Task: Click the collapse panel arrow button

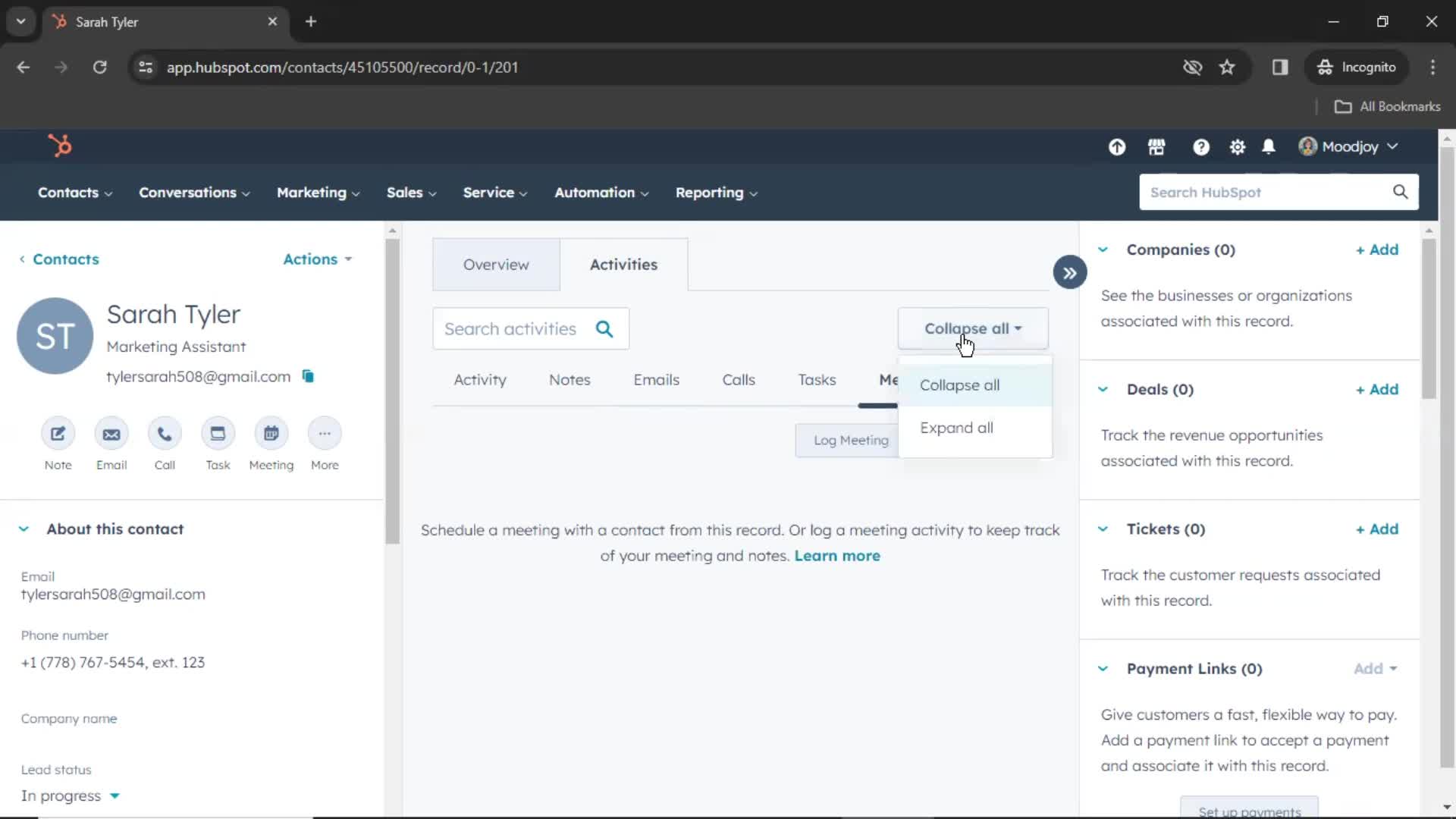Action: pyautogui.click(x=1070, y=272)
